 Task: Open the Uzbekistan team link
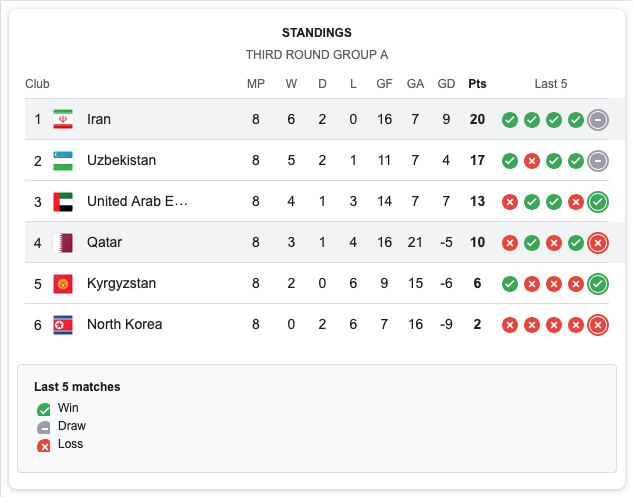click(121, 160)
